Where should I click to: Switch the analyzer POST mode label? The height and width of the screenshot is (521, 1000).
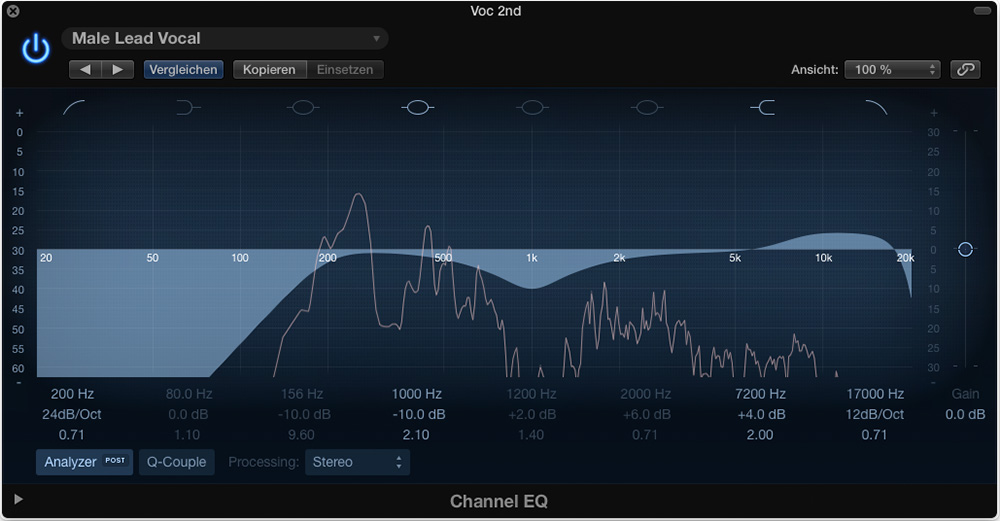tap(115, 460)
